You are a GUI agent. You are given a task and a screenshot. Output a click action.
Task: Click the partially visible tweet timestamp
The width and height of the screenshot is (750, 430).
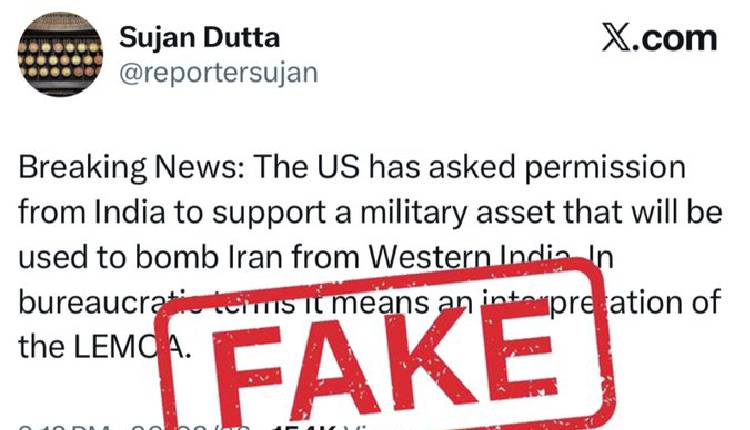pos(134,426)
